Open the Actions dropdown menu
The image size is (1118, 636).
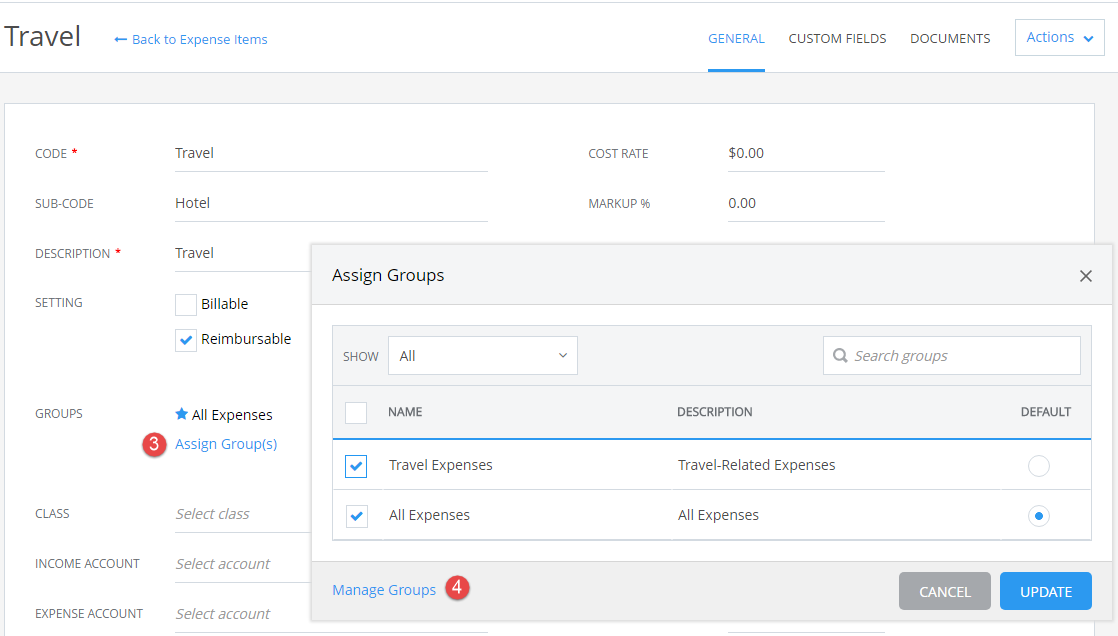(x=1059, y=37)
